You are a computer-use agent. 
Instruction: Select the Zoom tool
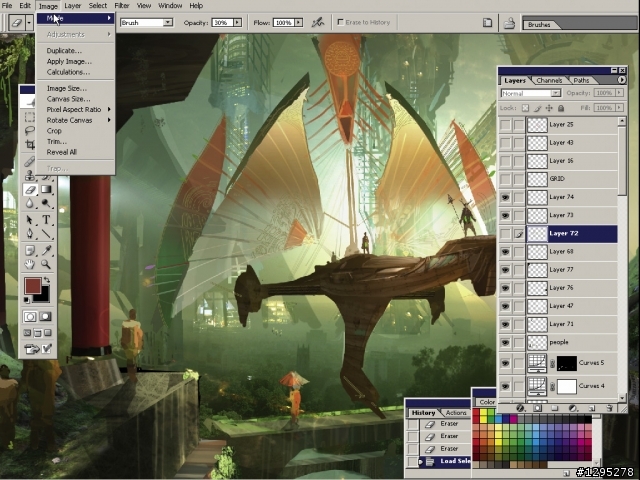(46, 264)
